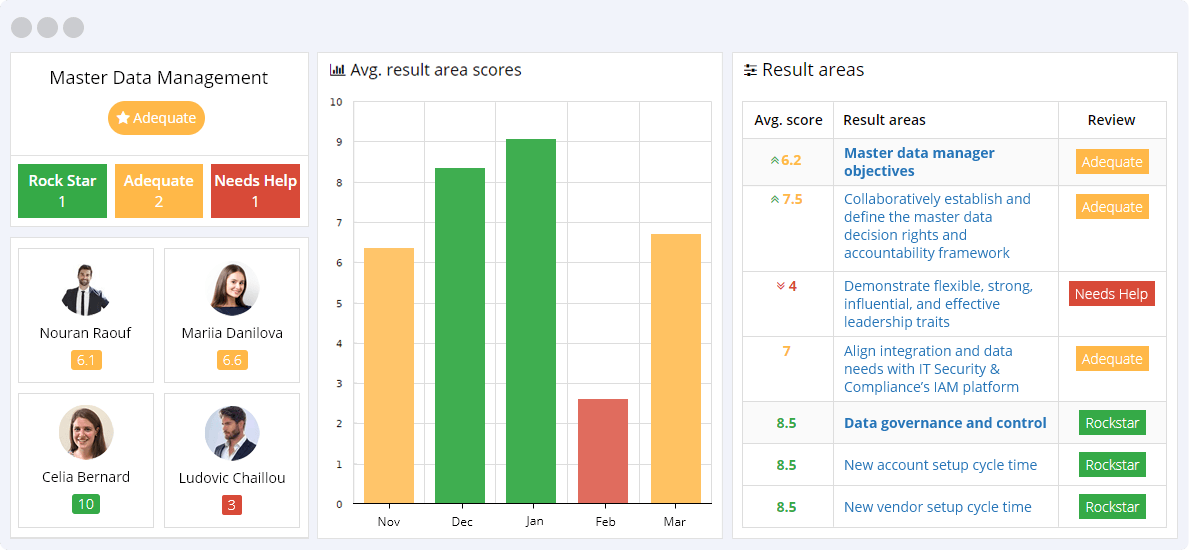1189x550 pixels.
Task: Click Adequate review badge for Master data manager objectives
Action: [1112, 162]
